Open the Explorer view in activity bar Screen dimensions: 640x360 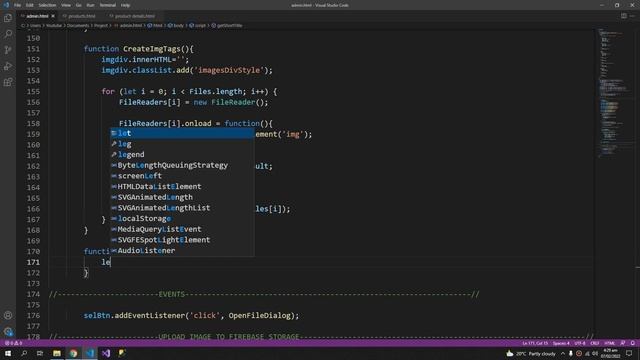point(8,18)
